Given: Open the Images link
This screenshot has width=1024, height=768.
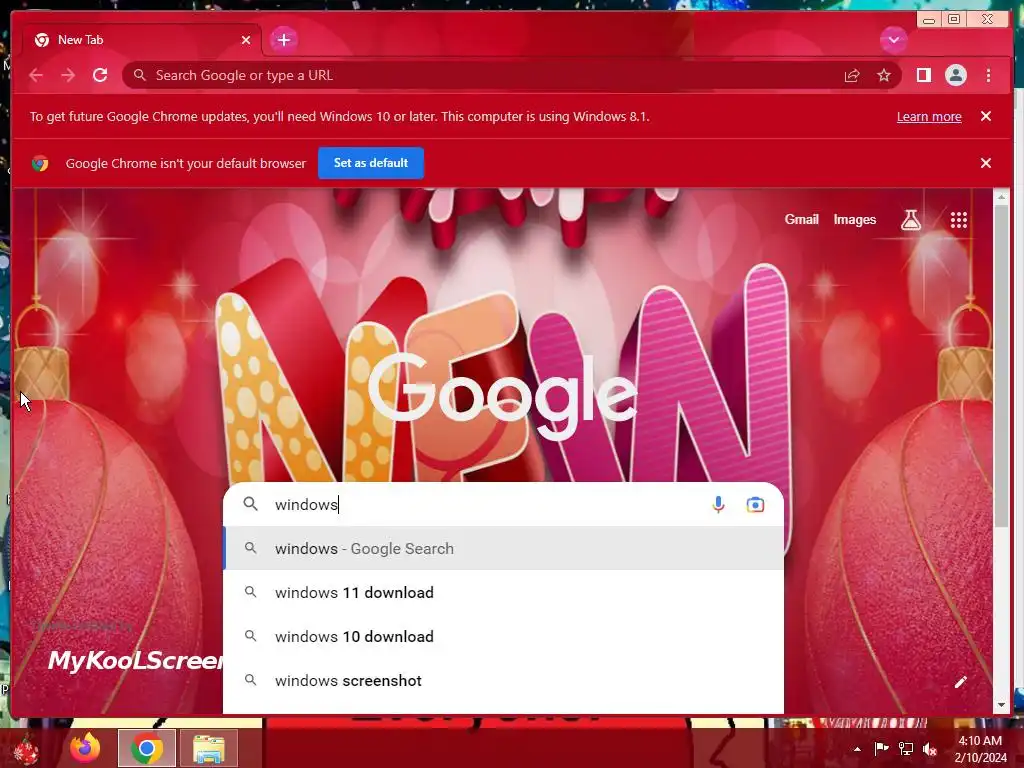Looking at the screenshot, I should coord(854,219).
